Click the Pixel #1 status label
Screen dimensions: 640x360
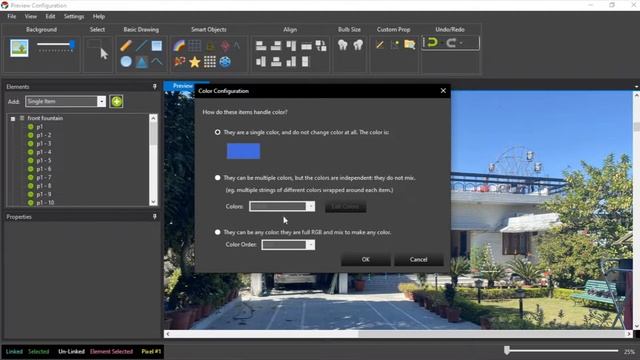(x=151, y=351)
